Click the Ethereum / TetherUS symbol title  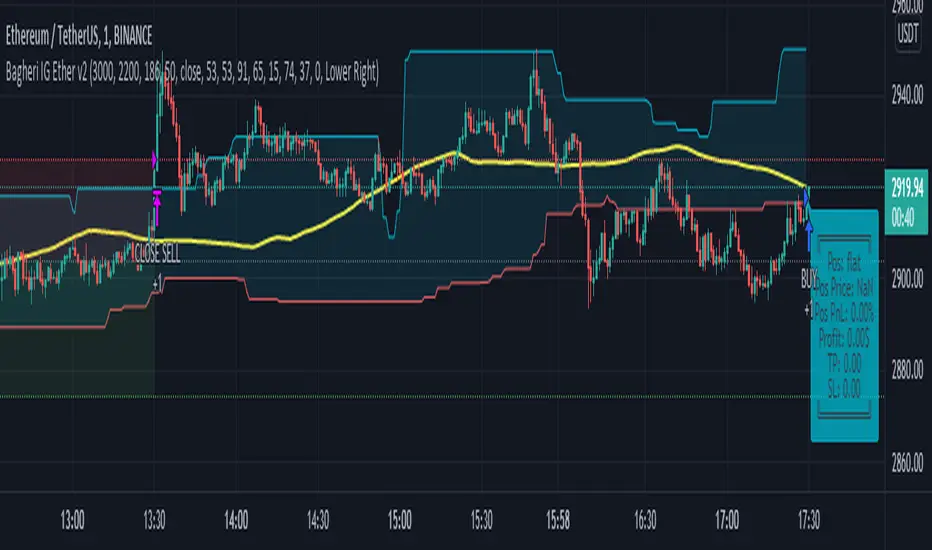tap(79, 36)
